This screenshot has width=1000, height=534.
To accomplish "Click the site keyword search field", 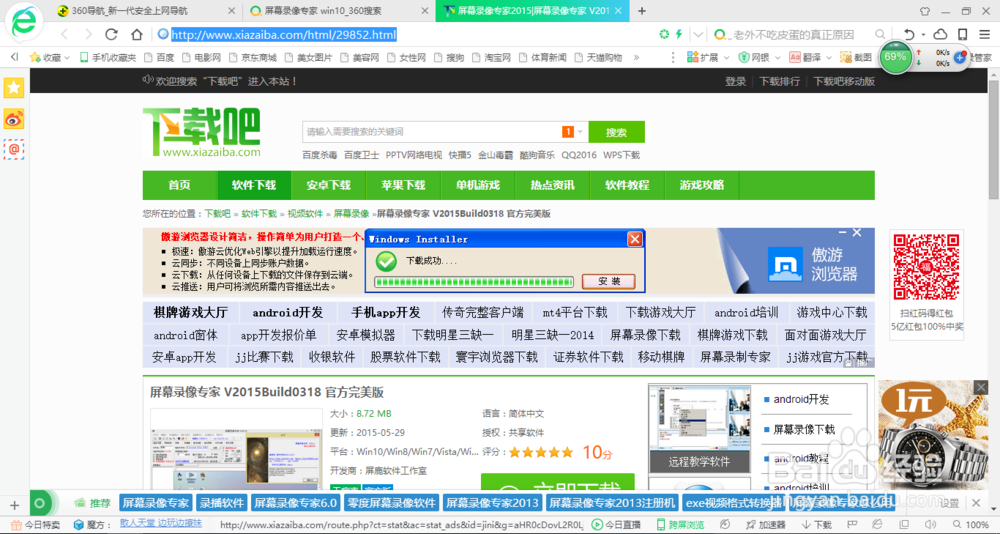I will pos(432,132).
